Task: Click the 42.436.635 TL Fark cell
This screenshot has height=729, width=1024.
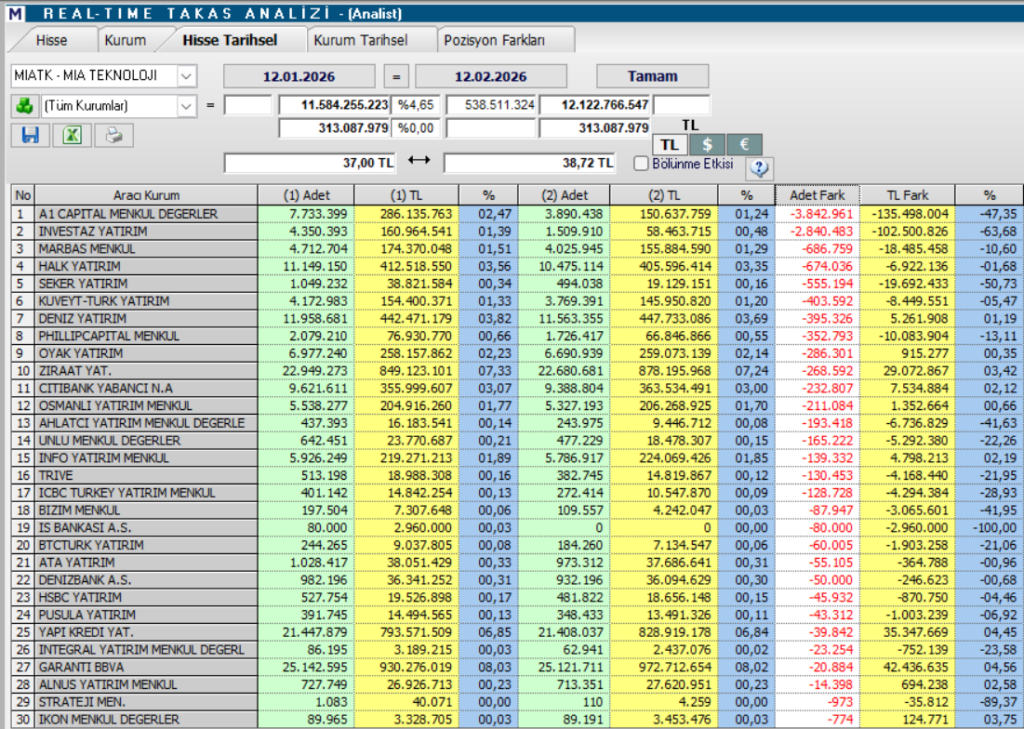Action: (907, 667)
